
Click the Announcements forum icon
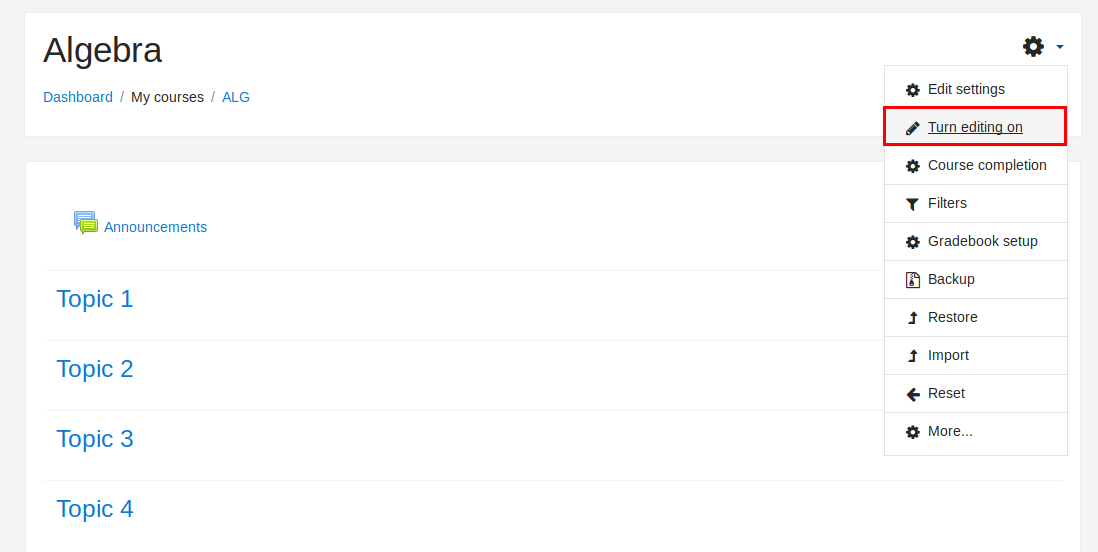pos(86,223)
